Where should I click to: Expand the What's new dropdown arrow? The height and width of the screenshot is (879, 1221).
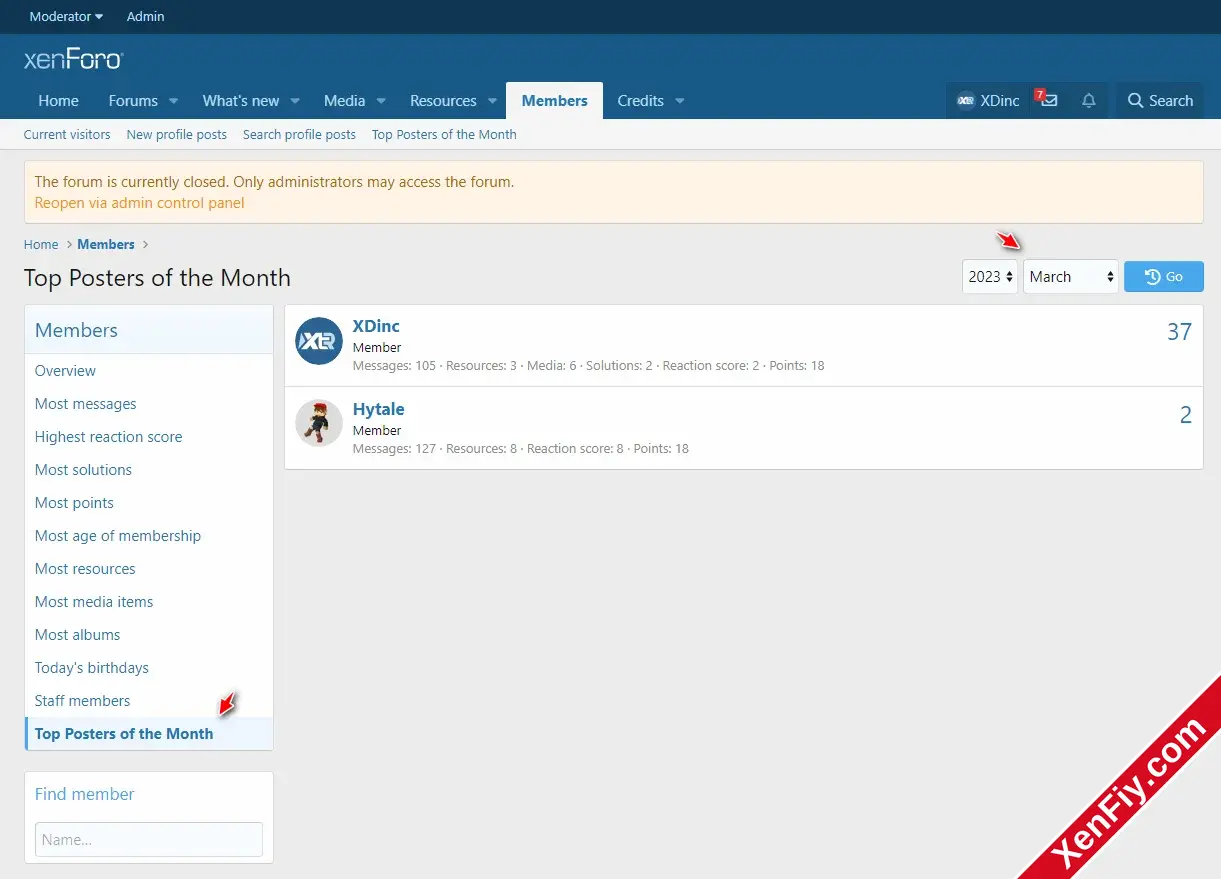pos(295,101)
